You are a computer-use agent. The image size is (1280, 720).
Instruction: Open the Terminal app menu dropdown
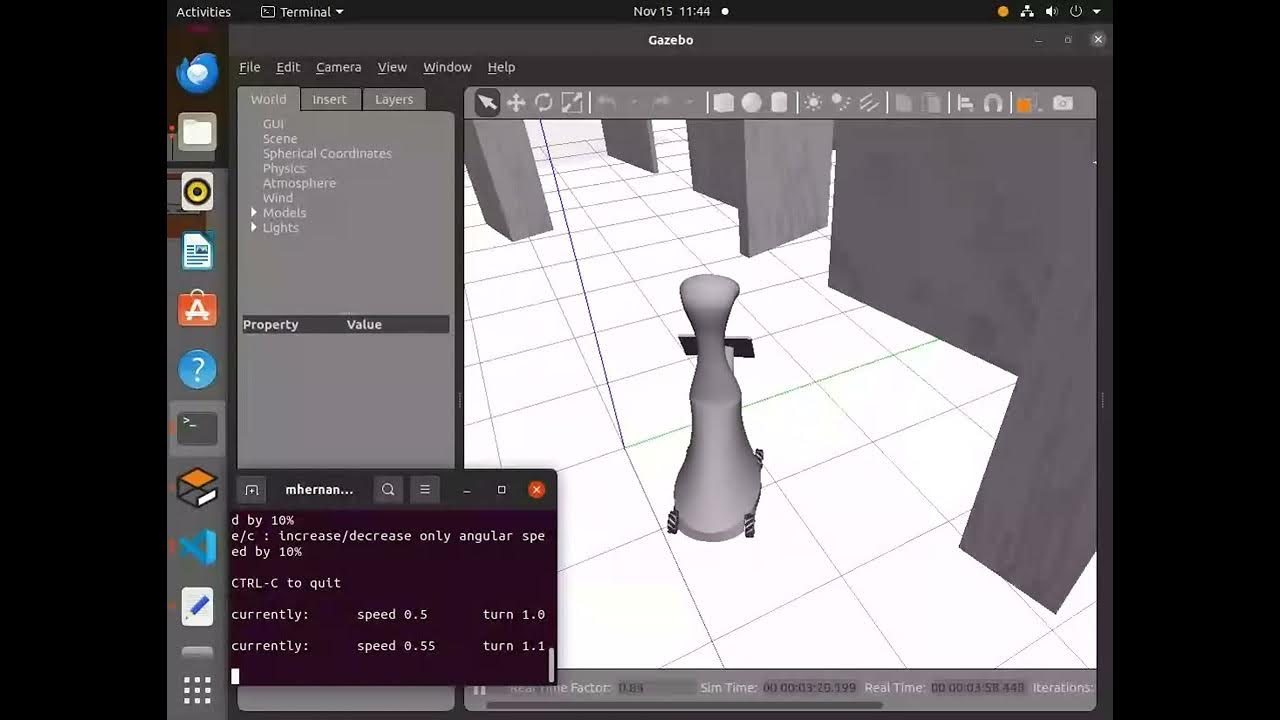(302, 12)
